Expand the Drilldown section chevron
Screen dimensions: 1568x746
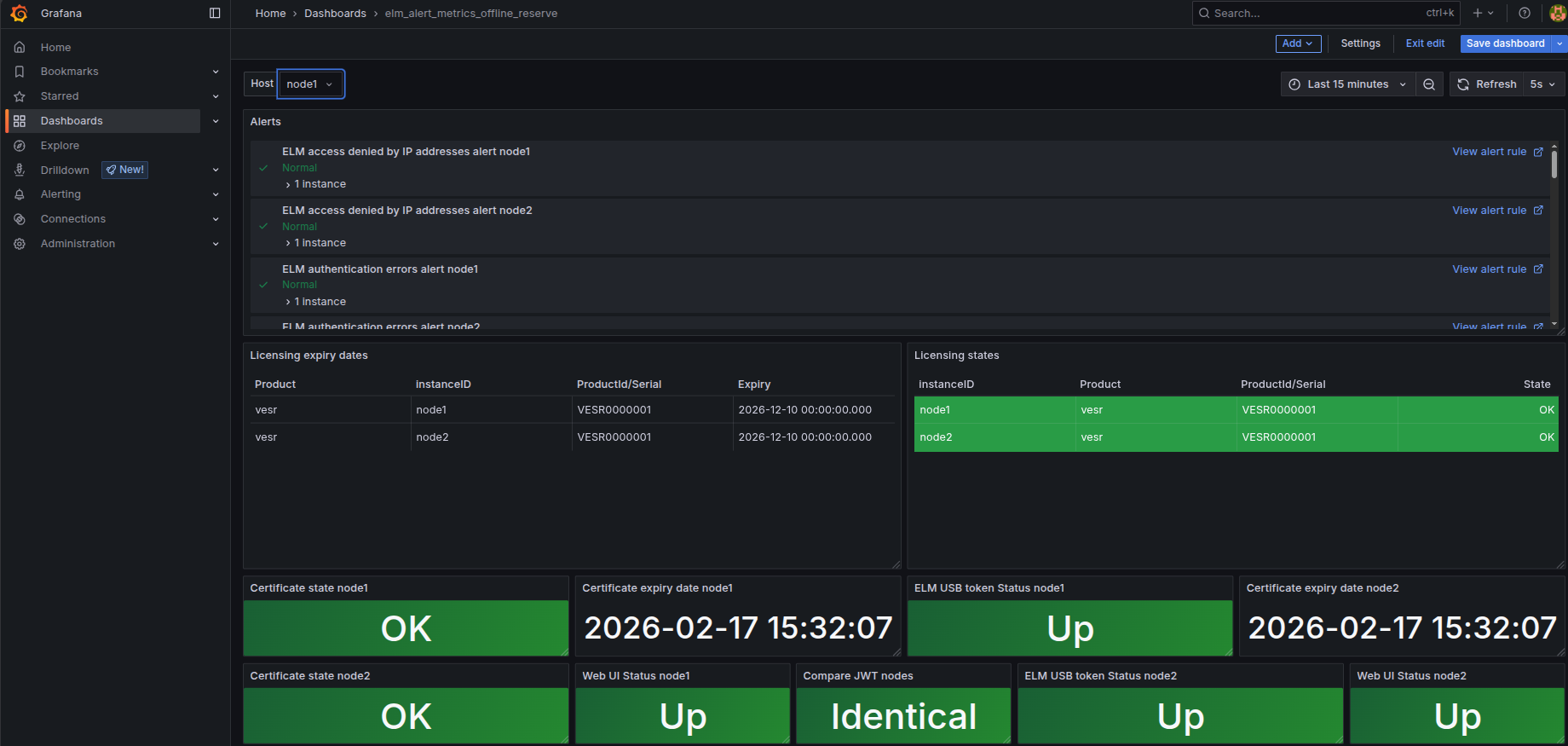(x=216, y=171)
